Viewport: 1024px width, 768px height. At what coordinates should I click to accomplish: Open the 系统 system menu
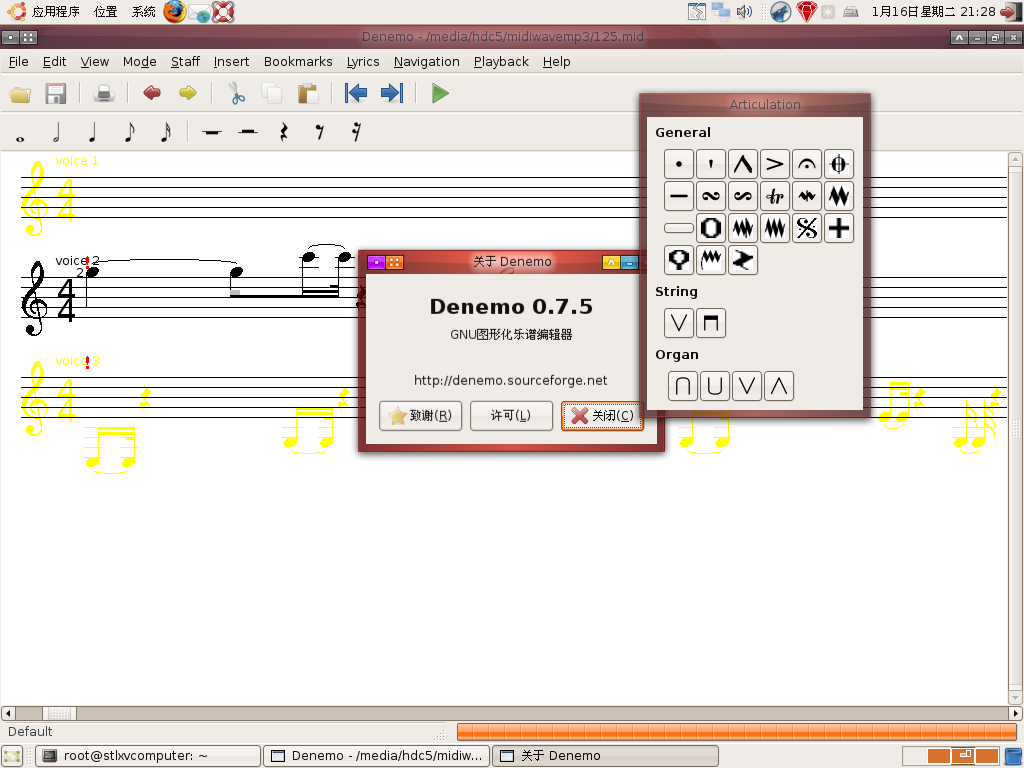pyautogui.click(x=143, y=12)
